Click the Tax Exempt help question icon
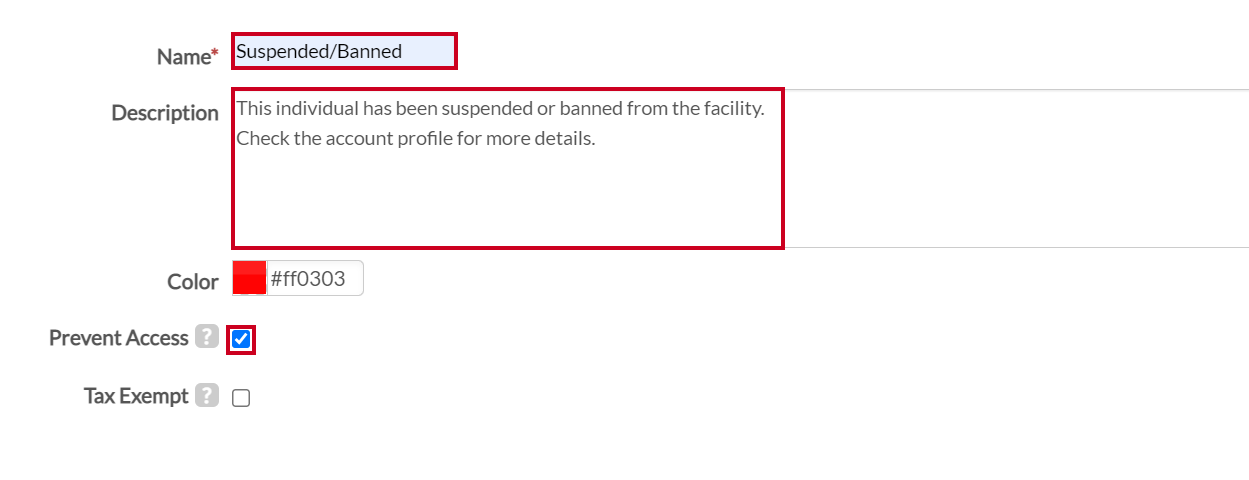Screen dimensions: 1249x480 click(x=207, y=395)
